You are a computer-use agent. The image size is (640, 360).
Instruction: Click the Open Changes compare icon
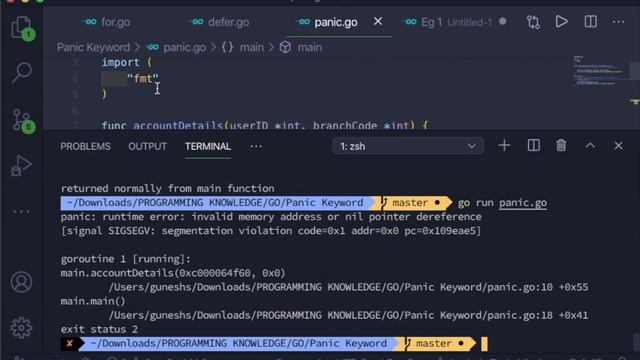(x=533, y=22)
